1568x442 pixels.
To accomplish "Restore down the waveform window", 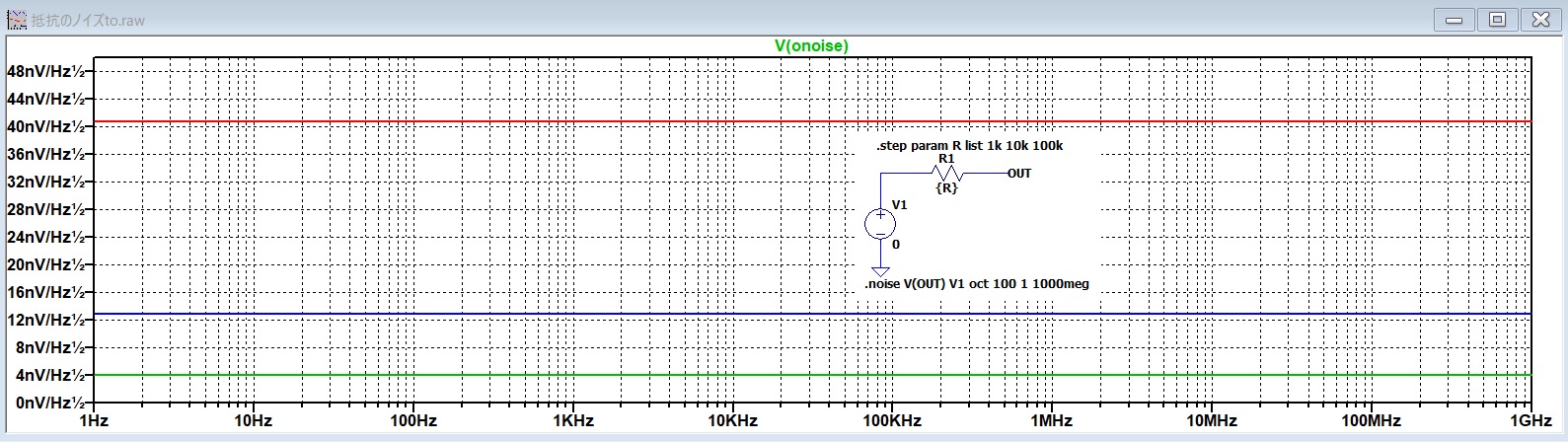I will click(x=1497, y=20).
